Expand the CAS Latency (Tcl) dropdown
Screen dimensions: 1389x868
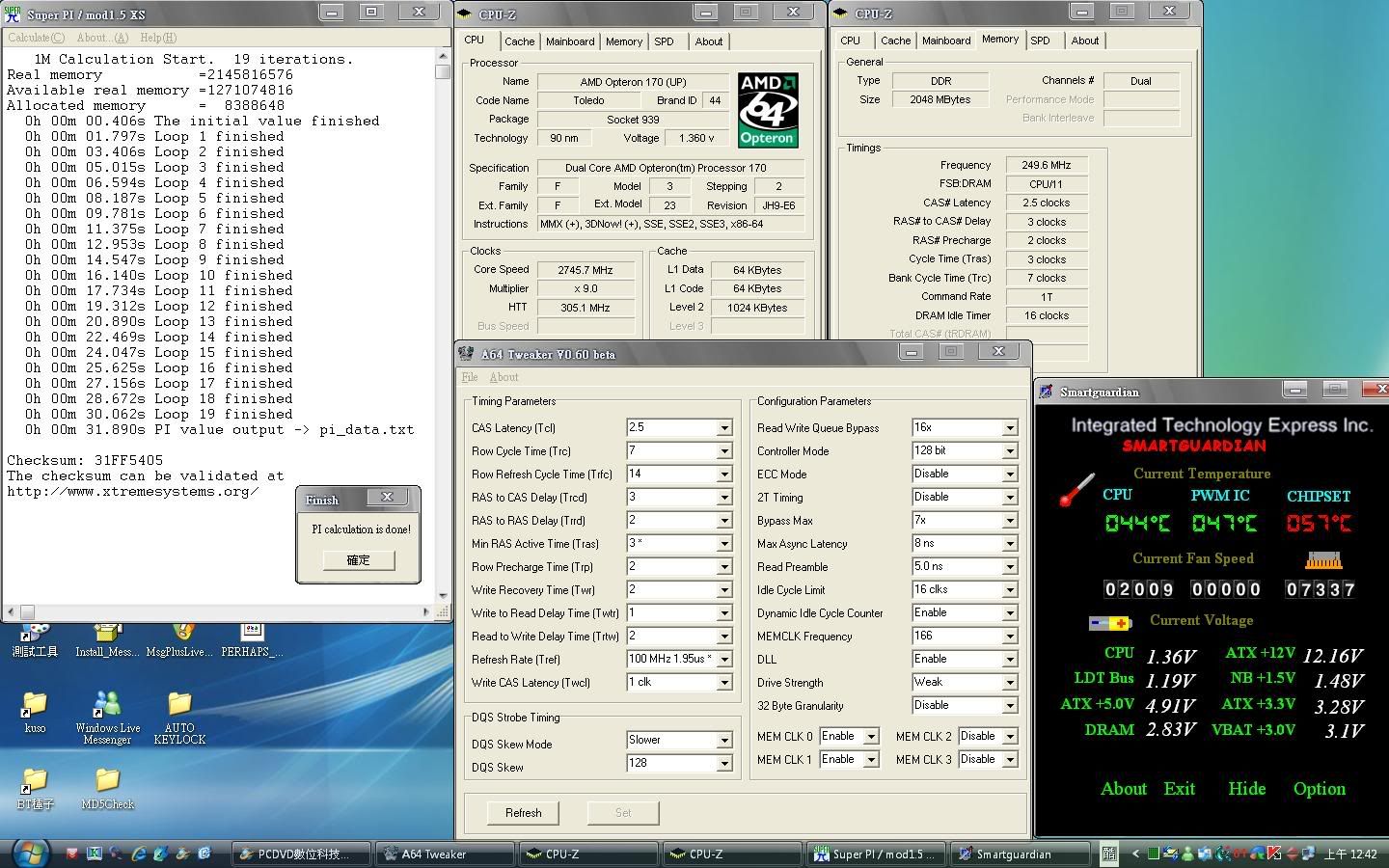pos(723,428)
